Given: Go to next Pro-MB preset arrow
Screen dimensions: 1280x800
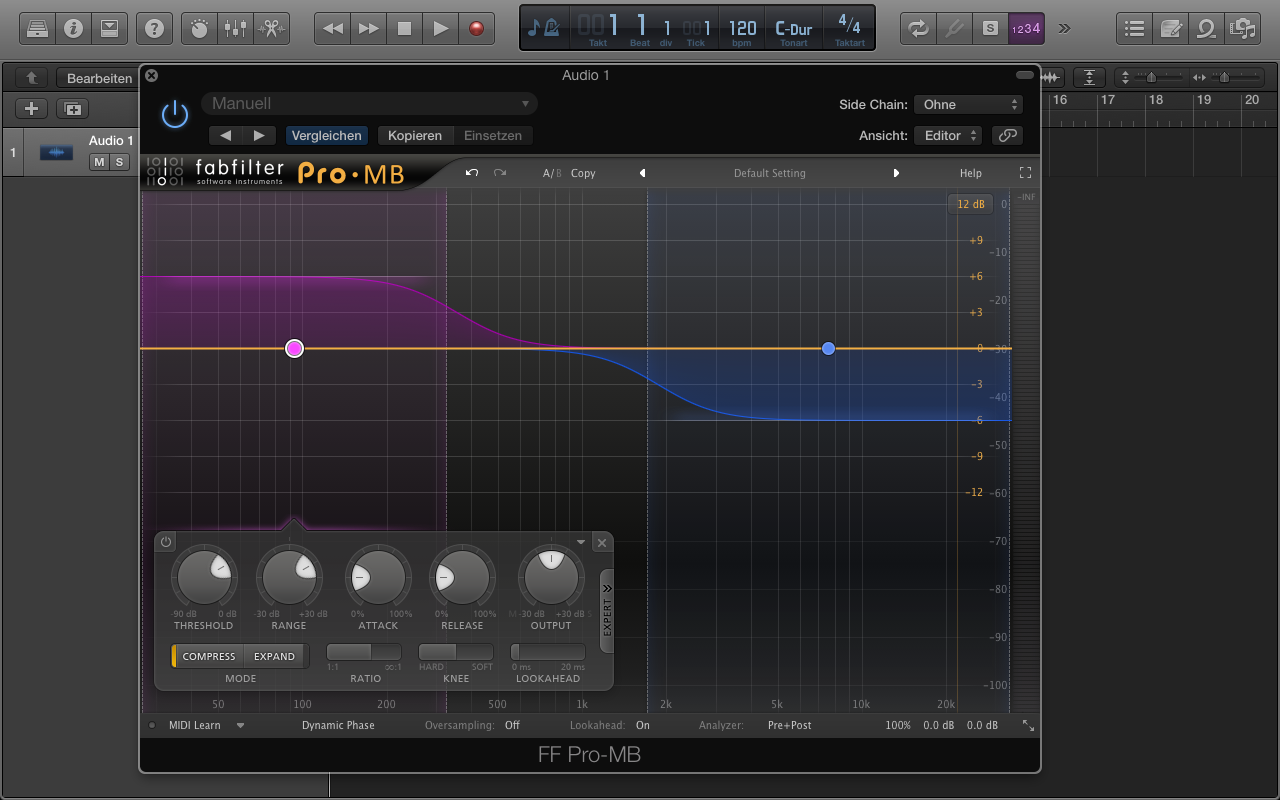Looking at the screenshot, I should (x=896, y=173).
